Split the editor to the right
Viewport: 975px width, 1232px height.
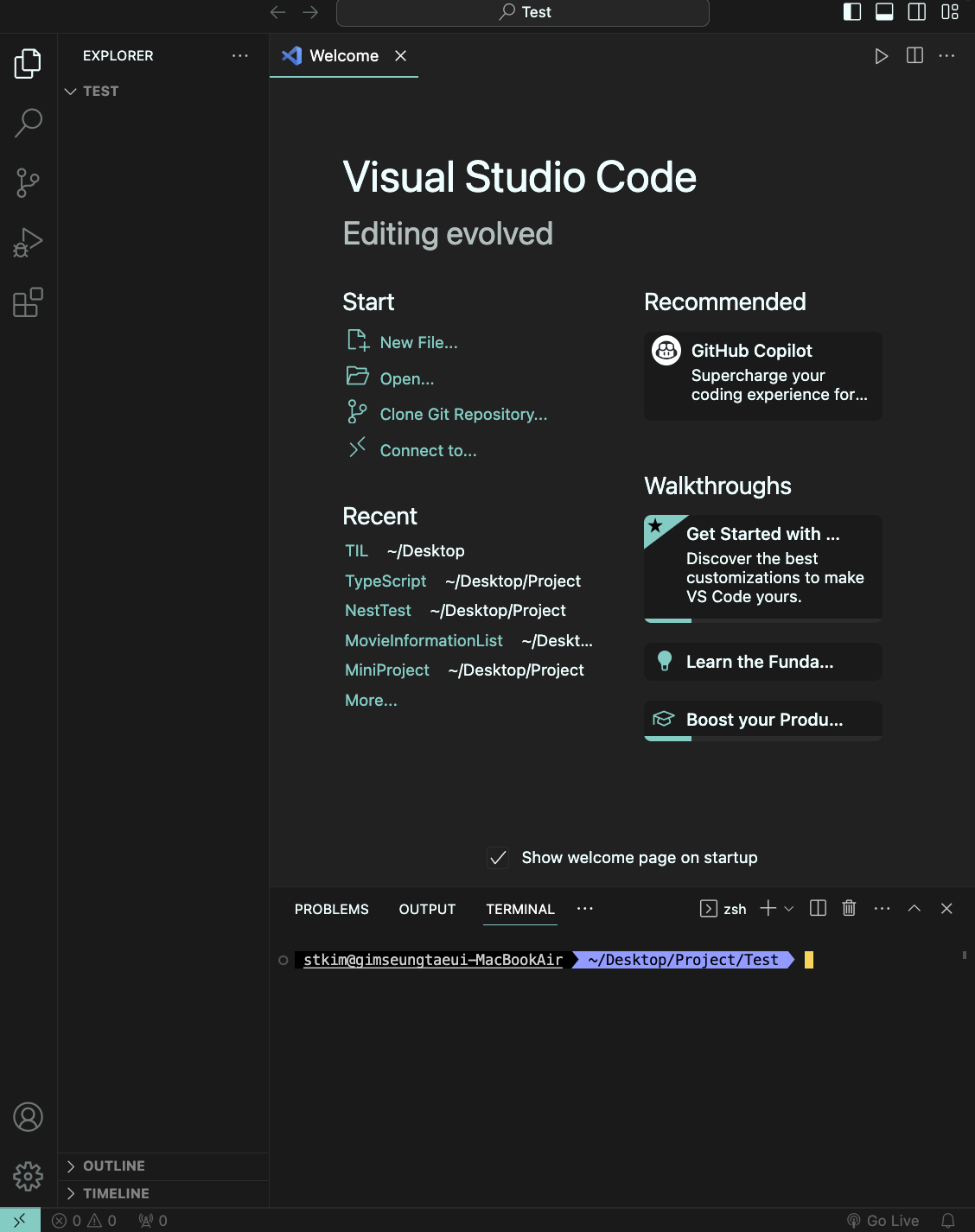click(914, 55)
